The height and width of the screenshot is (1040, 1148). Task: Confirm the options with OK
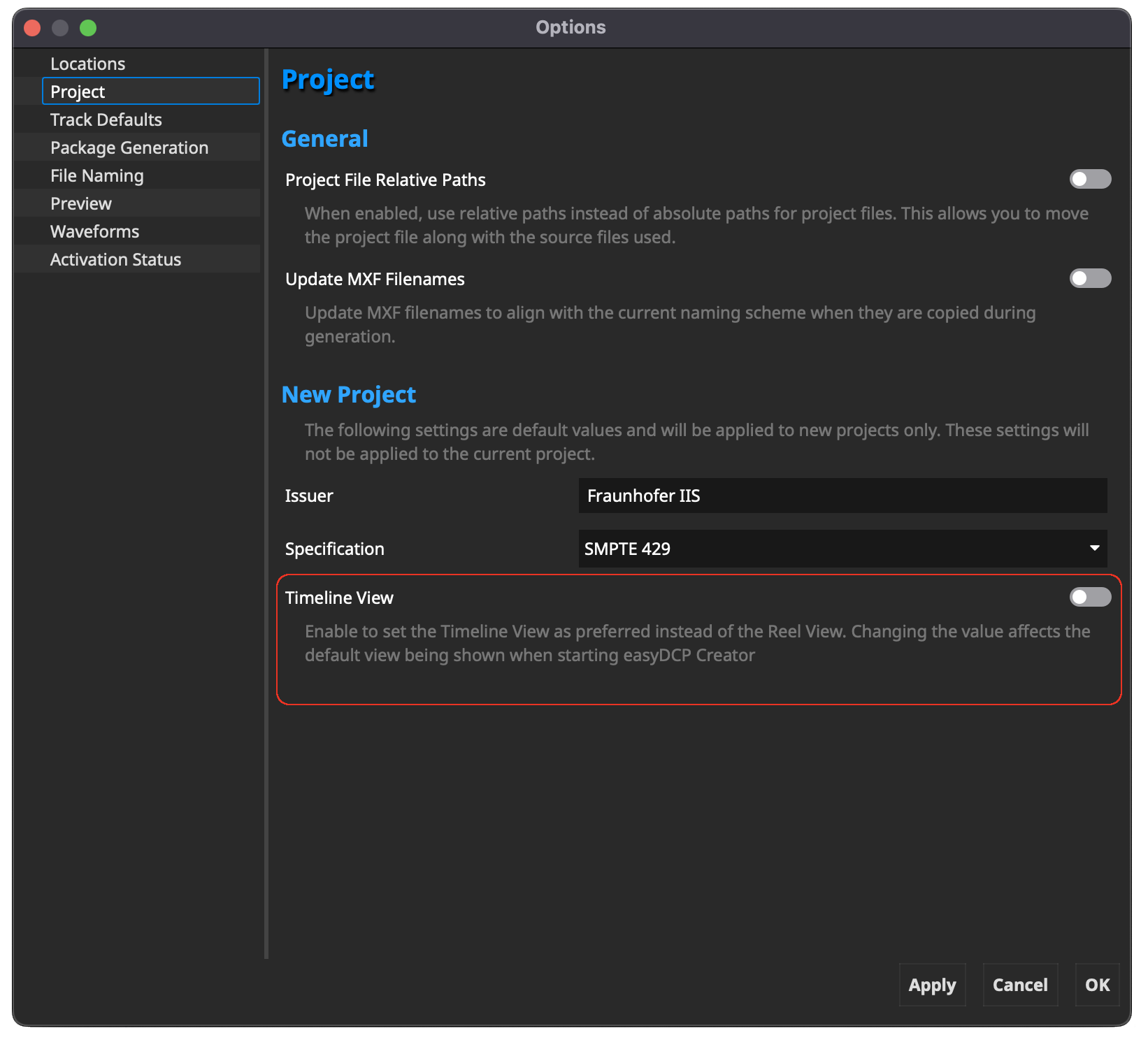(1096, 985)
